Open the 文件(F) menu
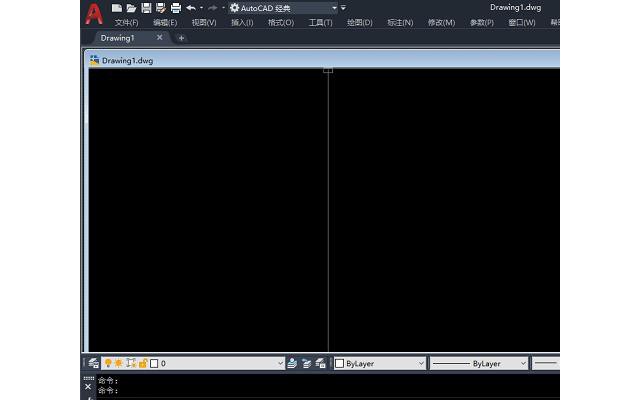Screen dimensions: 640x400 [x=126, y=22]
